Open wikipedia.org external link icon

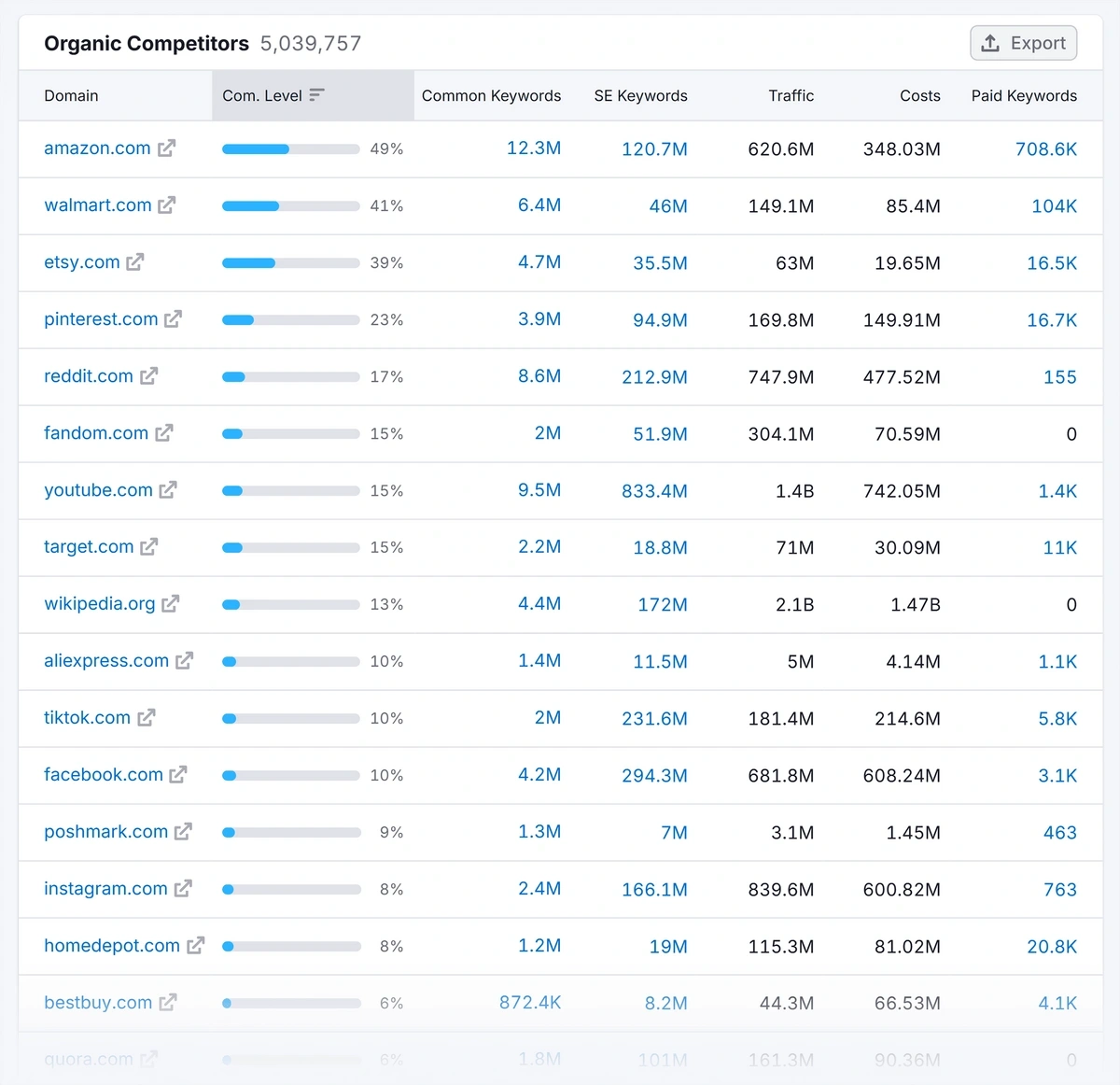pyautogui.click(x=171, y=604)
